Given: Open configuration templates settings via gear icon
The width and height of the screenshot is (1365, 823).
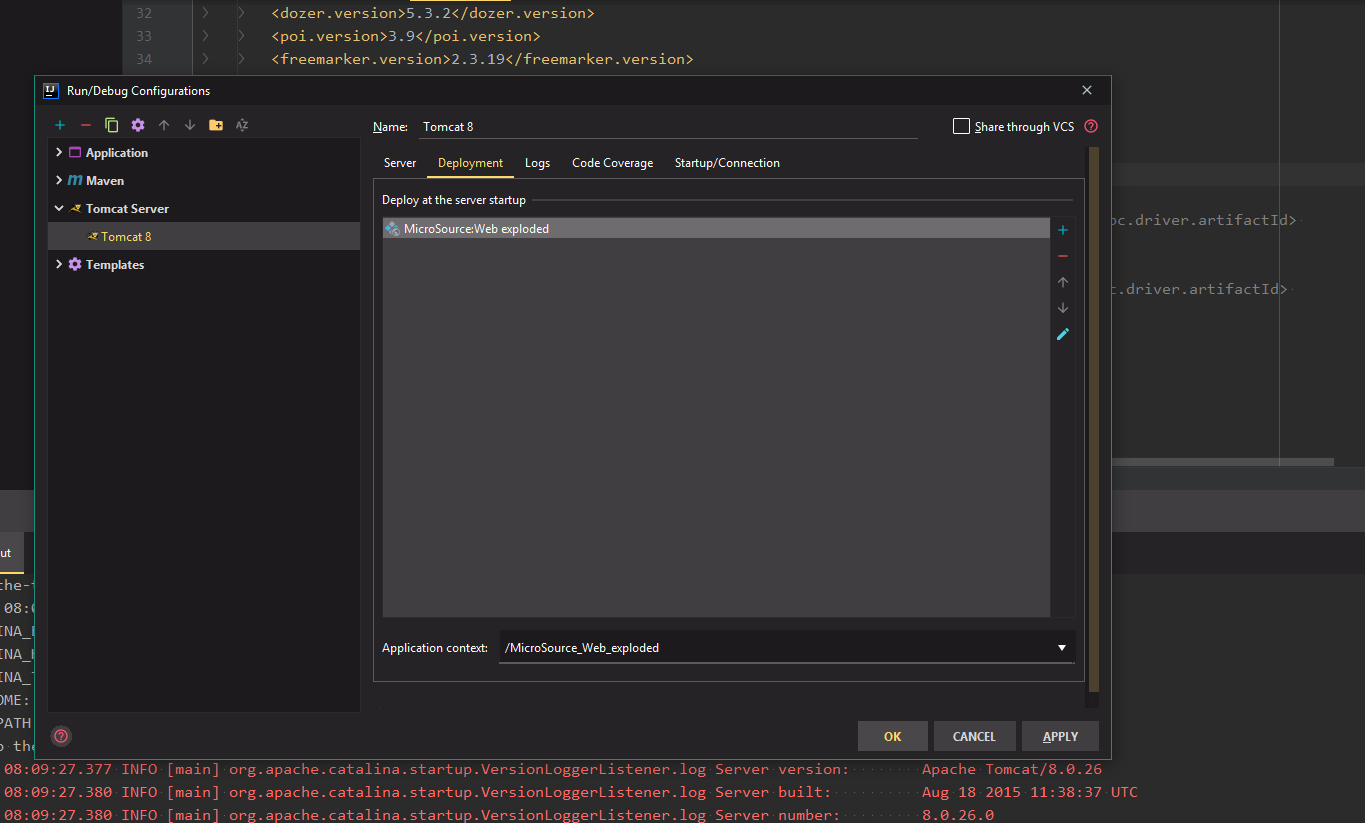Looking at the screenshot, I should pyautogui.click(x=138, y=124).
